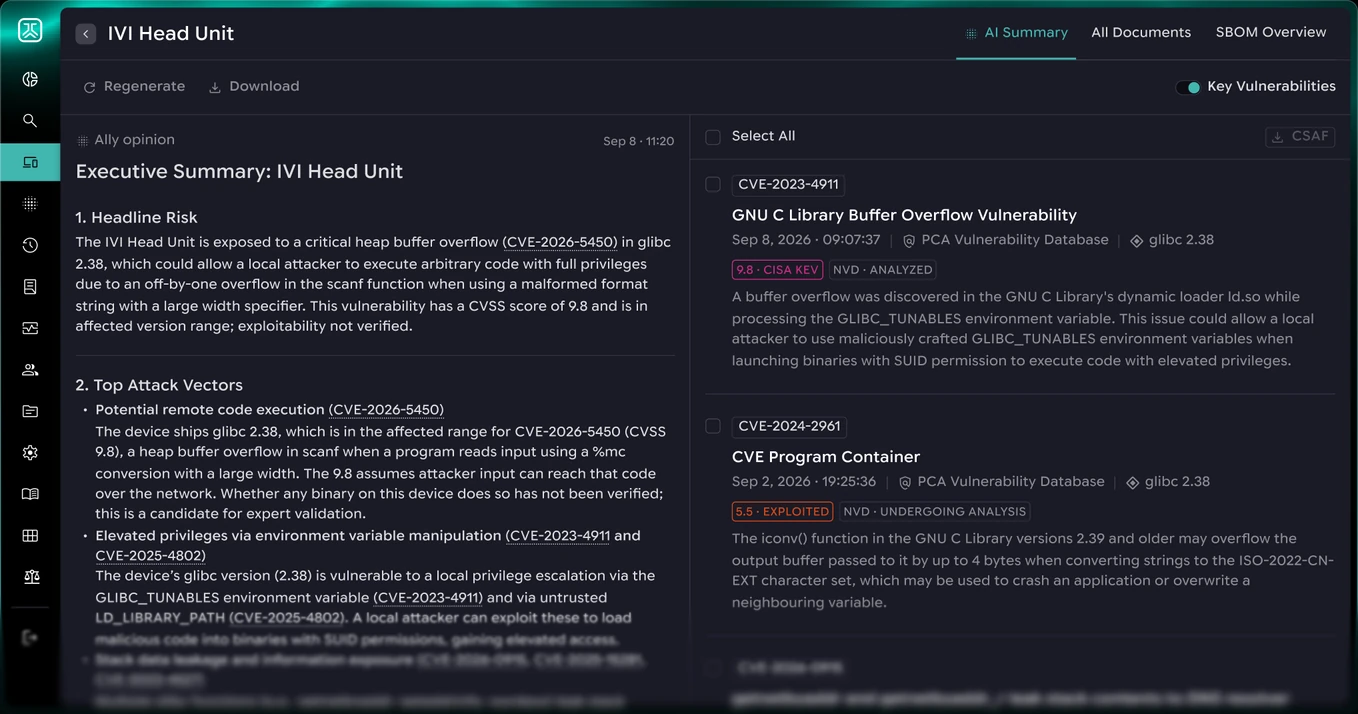
Task: Open the users sidebar icon
Action: coord(30,370)
